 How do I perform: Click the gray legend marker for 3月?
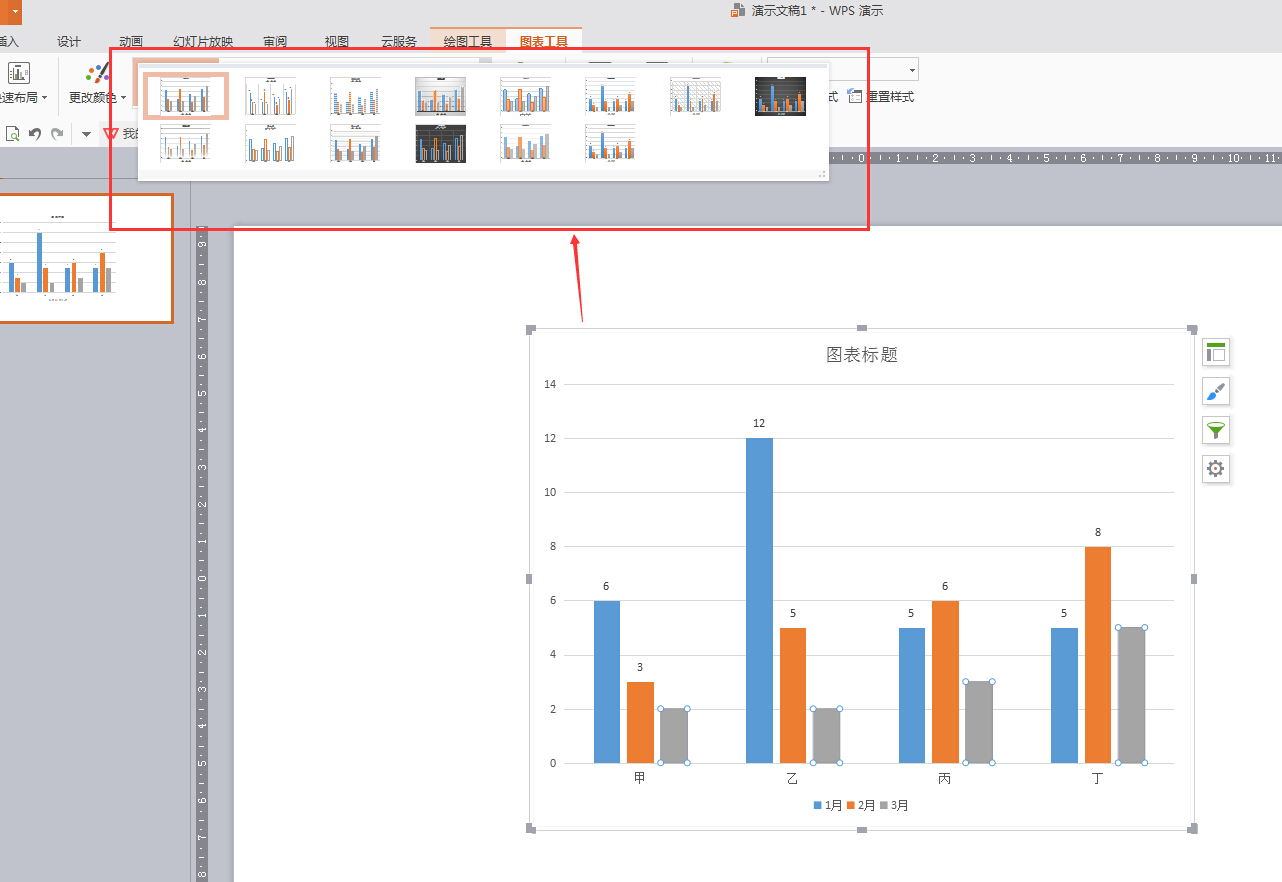click(x=884, y=805)
